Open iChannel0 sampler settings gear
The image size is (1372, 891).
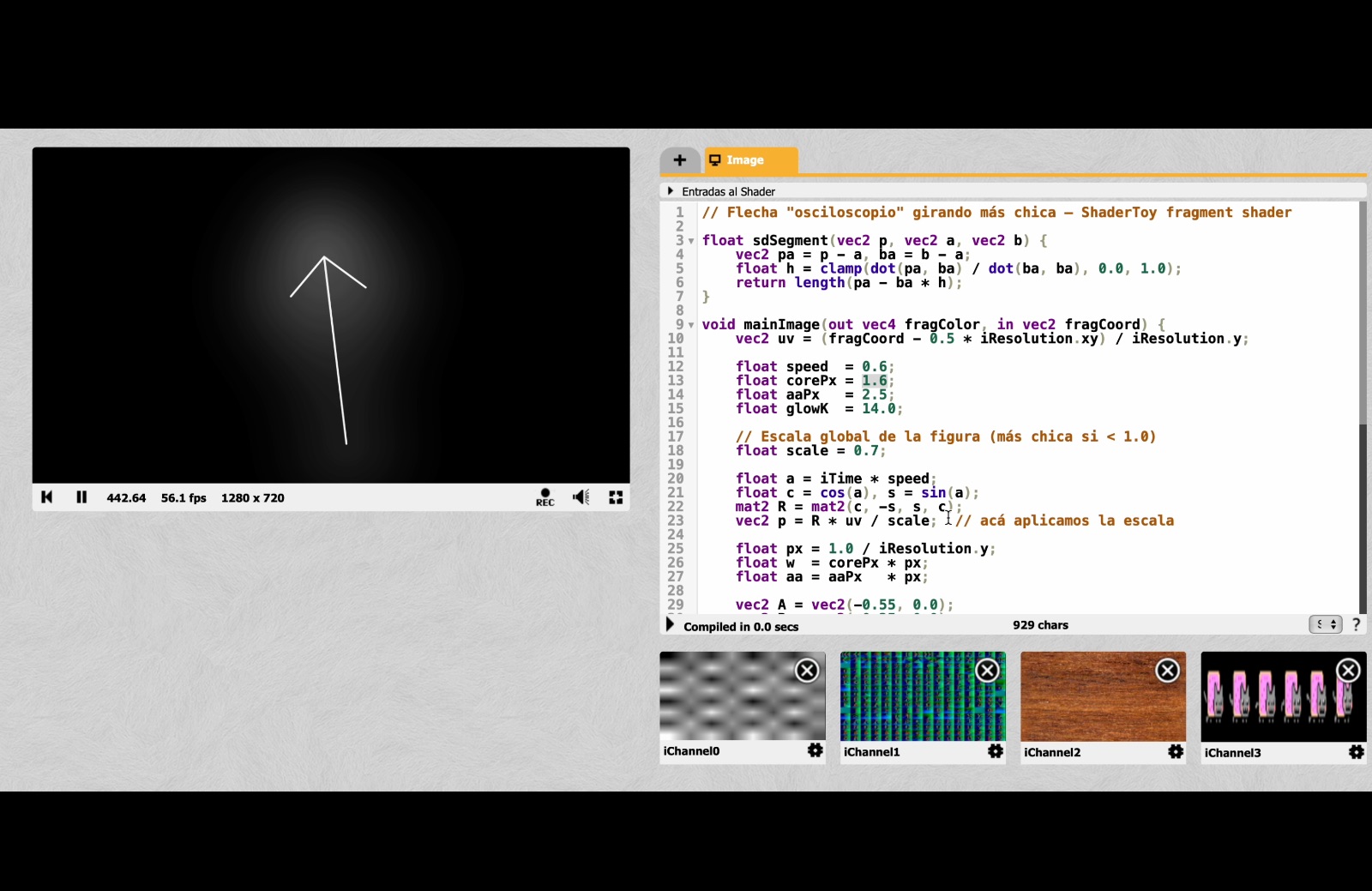point(815,751)
